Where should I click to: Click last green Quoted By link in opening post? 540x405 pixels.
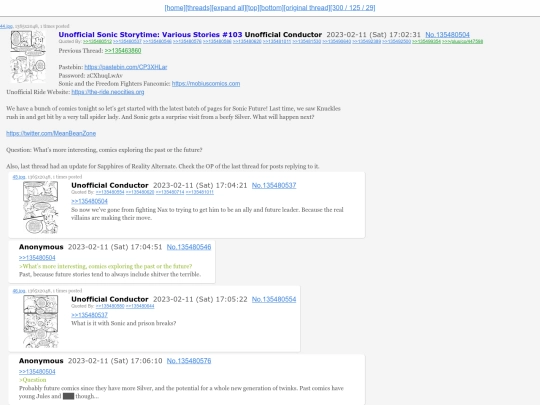463,42
